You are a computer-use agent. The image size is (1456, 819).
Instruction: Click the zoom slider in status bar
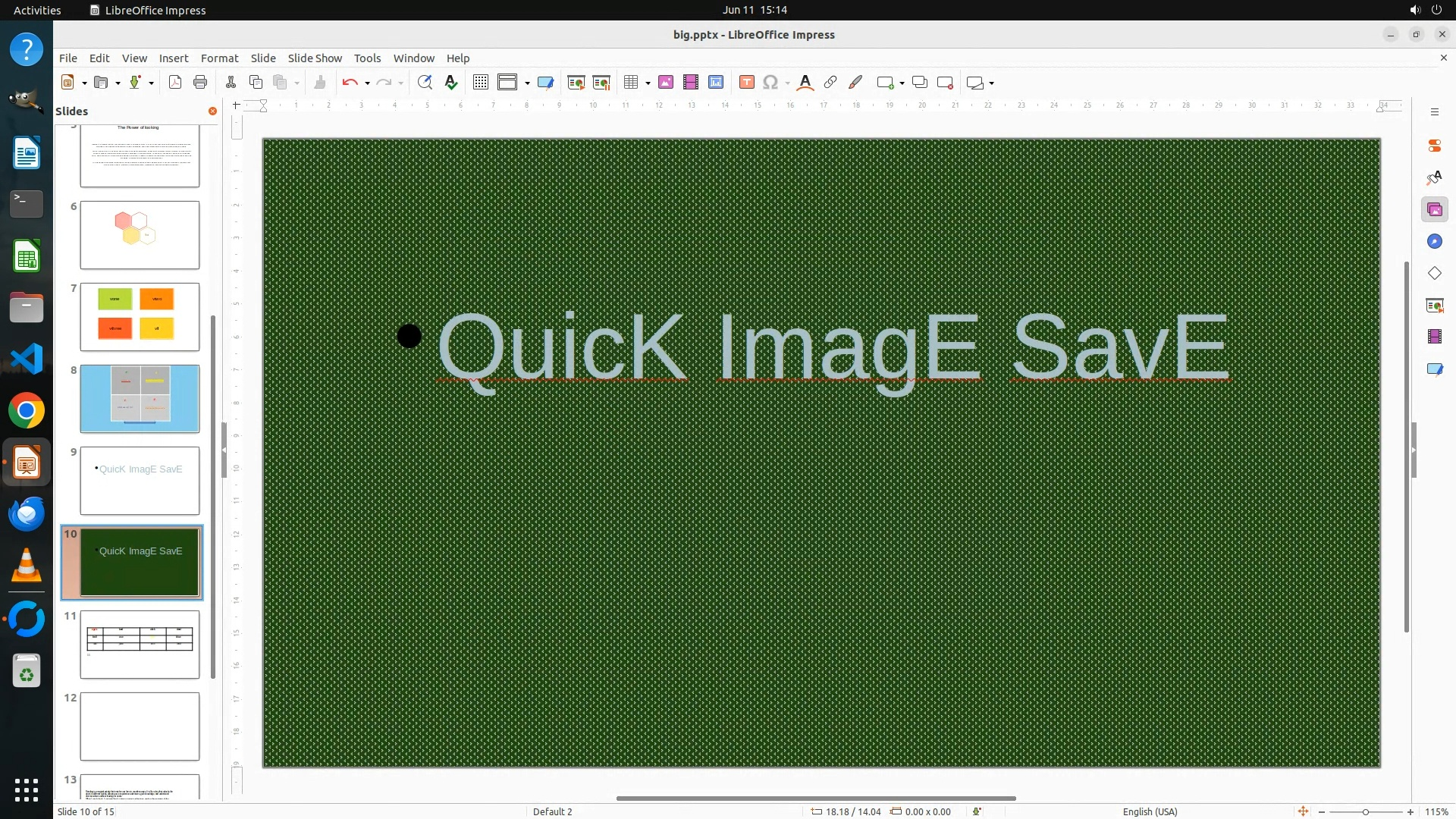coord(1365,811)
